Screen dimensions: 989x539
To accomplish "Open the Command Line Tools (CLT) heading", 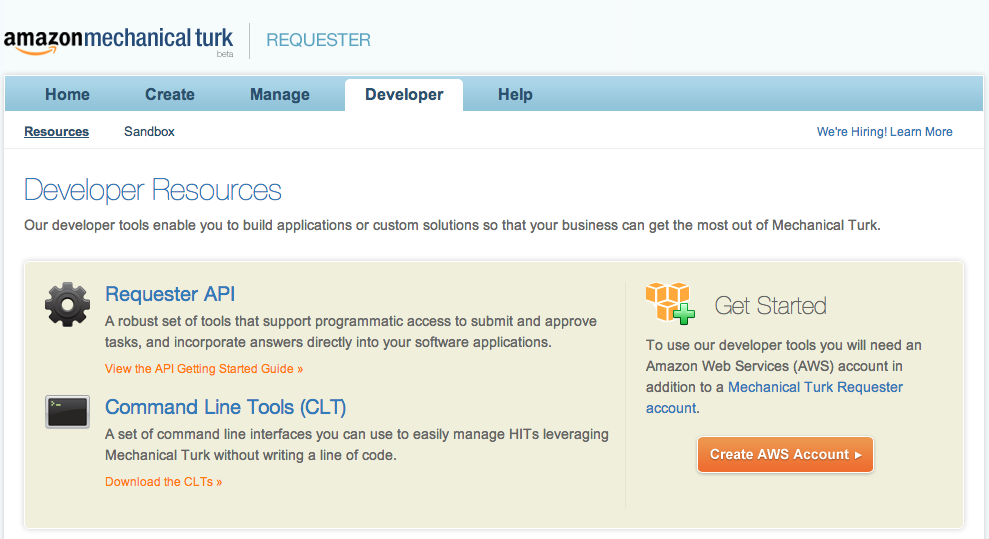I will pos(225,407).
